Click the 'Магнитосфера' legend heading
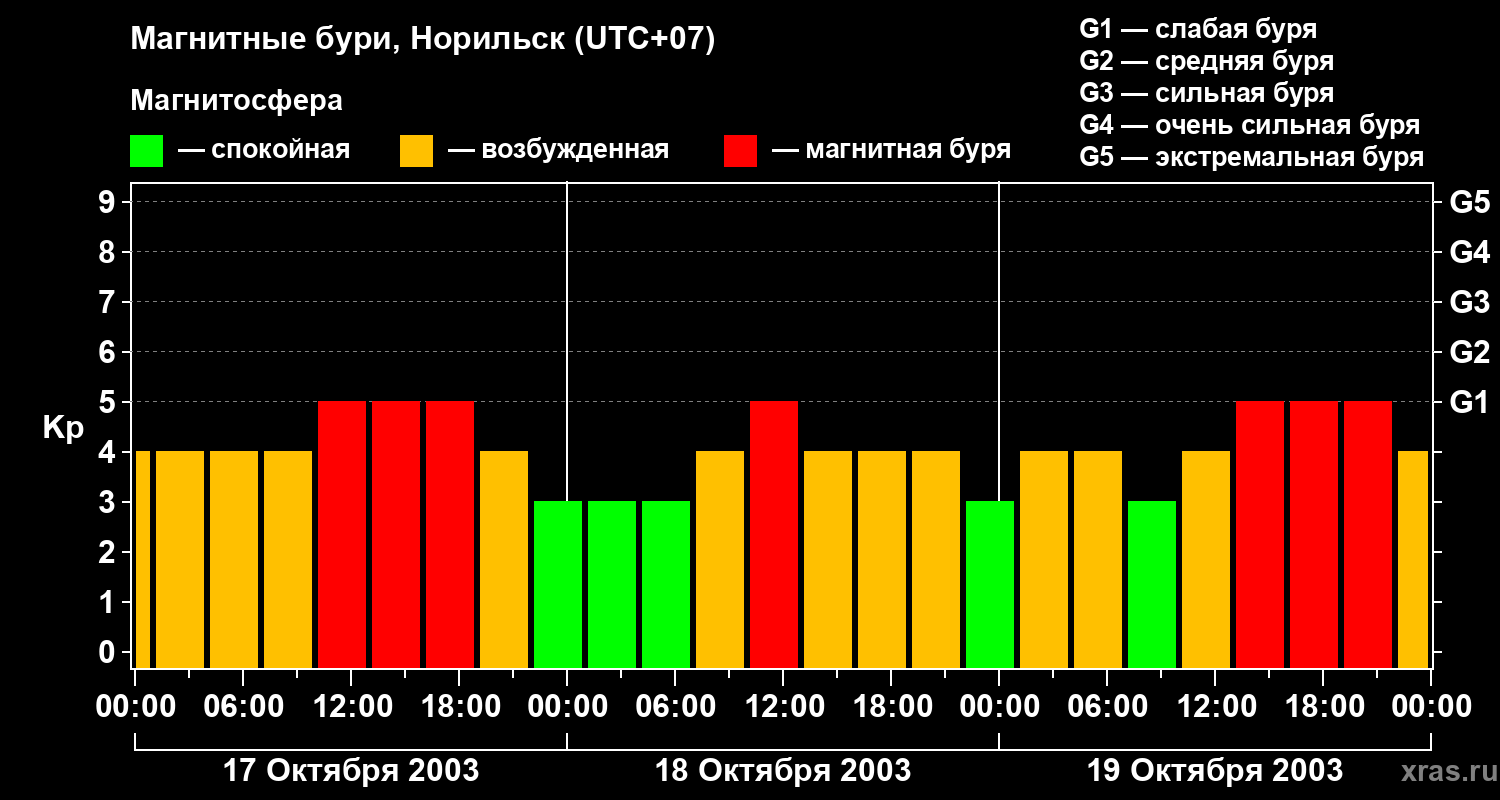Image resolution: width=1500 pixels, height=800 pixels. (x=236, y=101)
